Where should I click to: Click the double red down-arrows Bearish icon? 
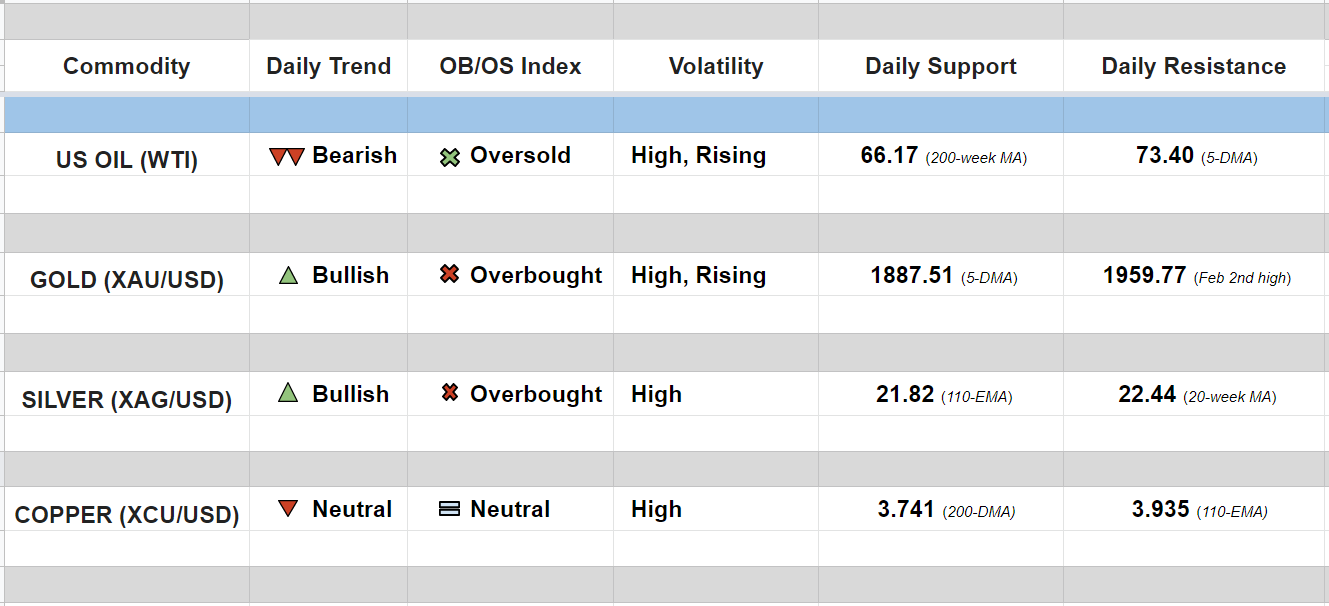(287, 157)
